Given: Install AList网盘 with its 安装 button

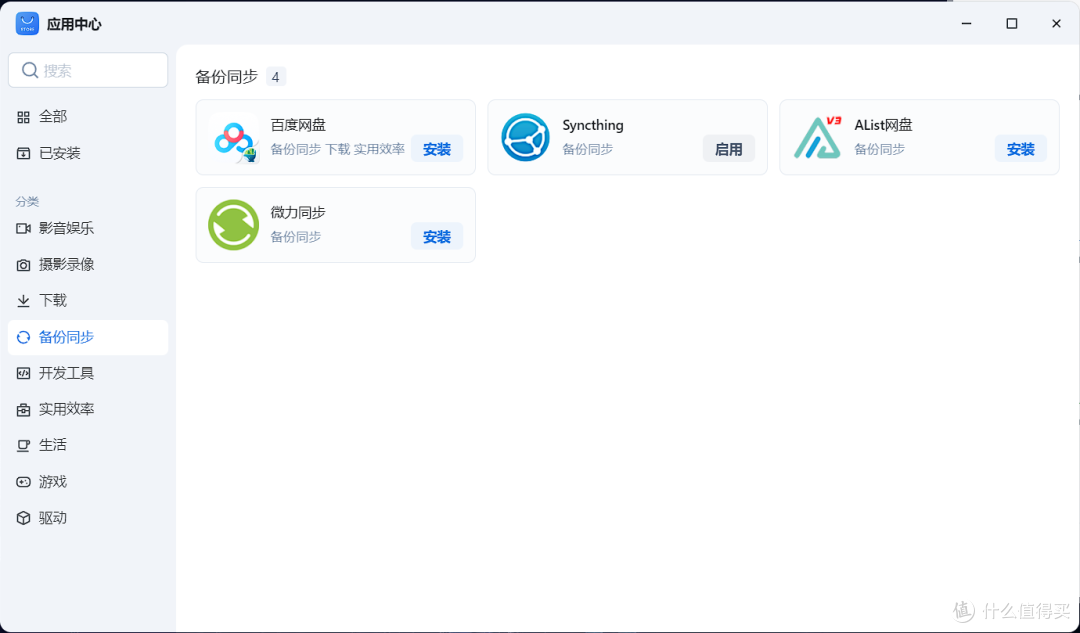Looking at the screenshot, I should (1021, 149).
